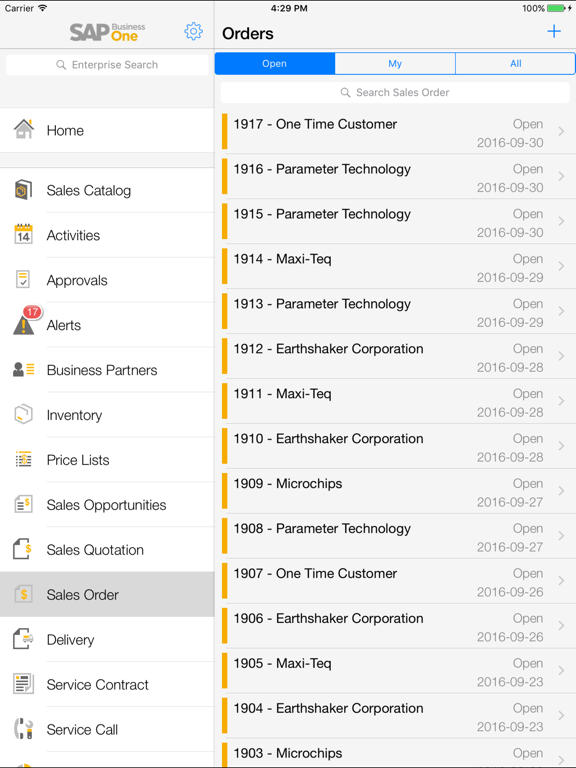
Task: Expand order 1910 chevron
Action: click(x=561, y=446)
